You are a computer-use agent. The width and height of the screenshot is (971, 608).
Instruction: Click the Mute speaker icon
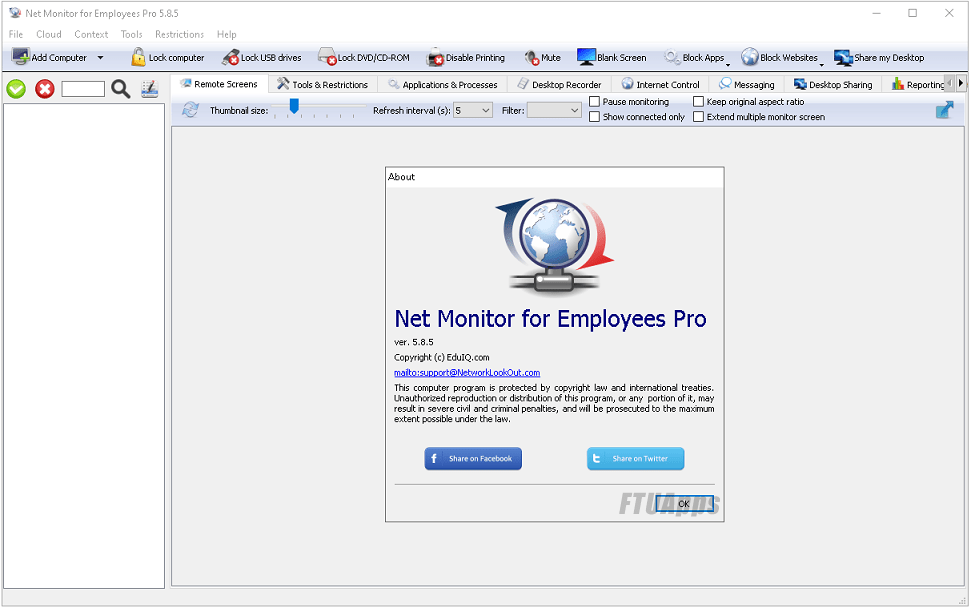(532, 58)
